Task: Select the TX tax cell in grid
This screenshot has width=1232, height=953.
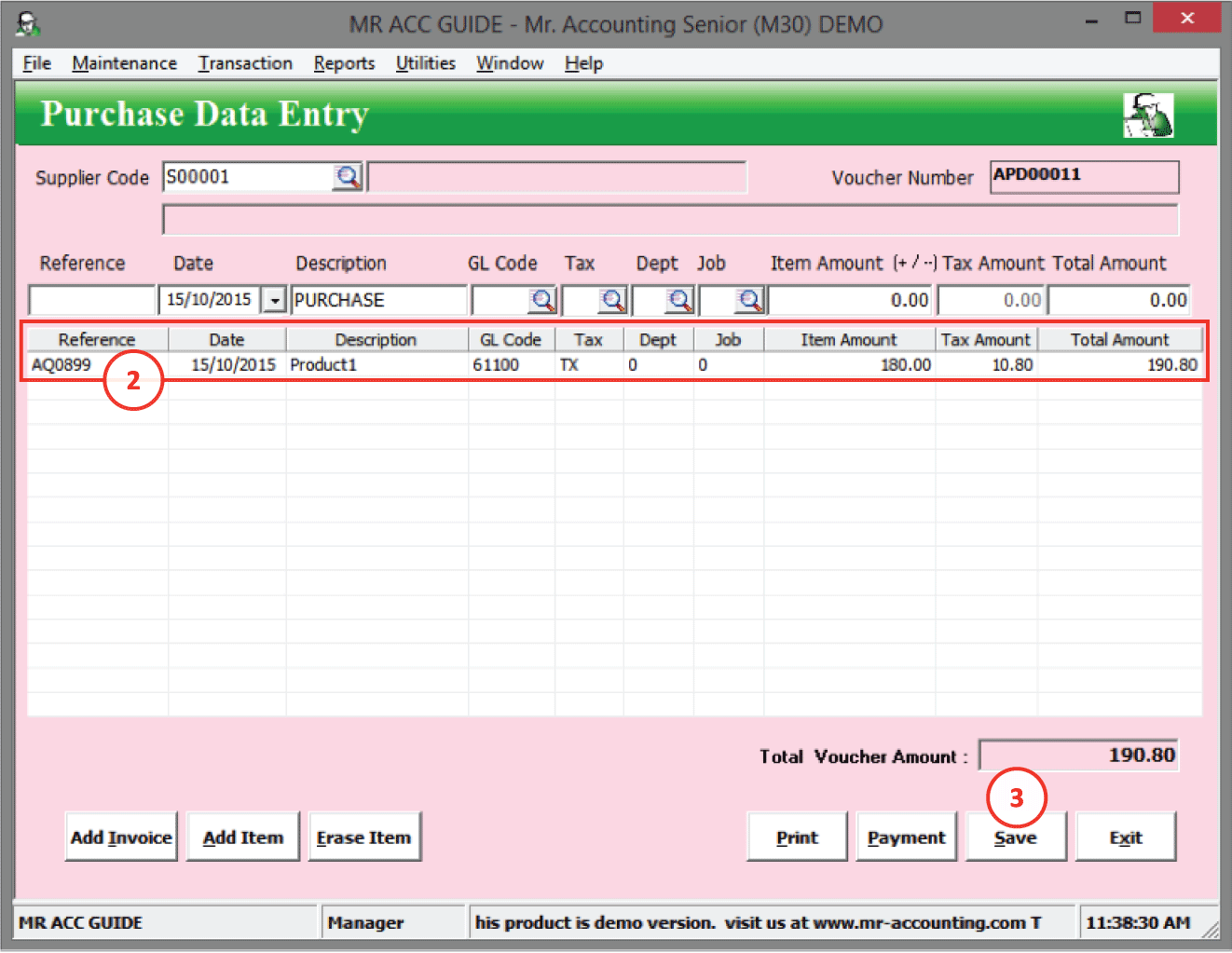Action: (x=589, y=364)
